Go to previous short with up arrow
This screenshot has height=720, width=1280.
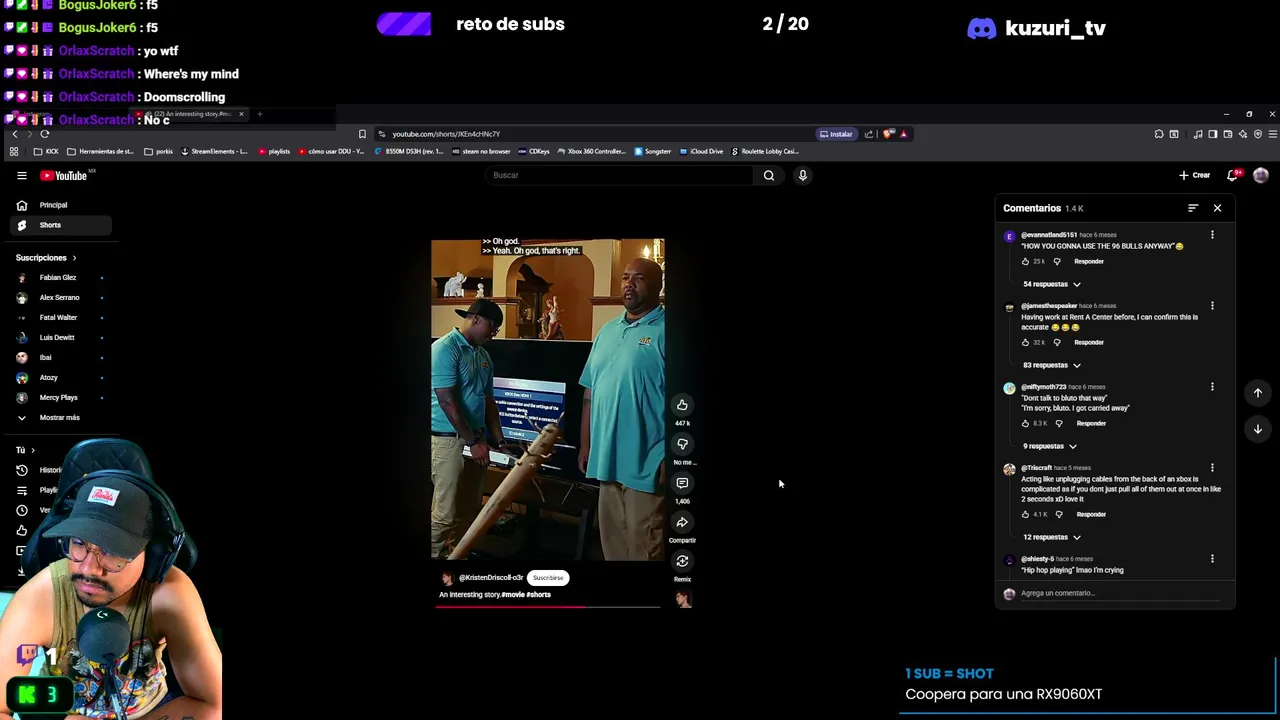(x=1258, y=393)
